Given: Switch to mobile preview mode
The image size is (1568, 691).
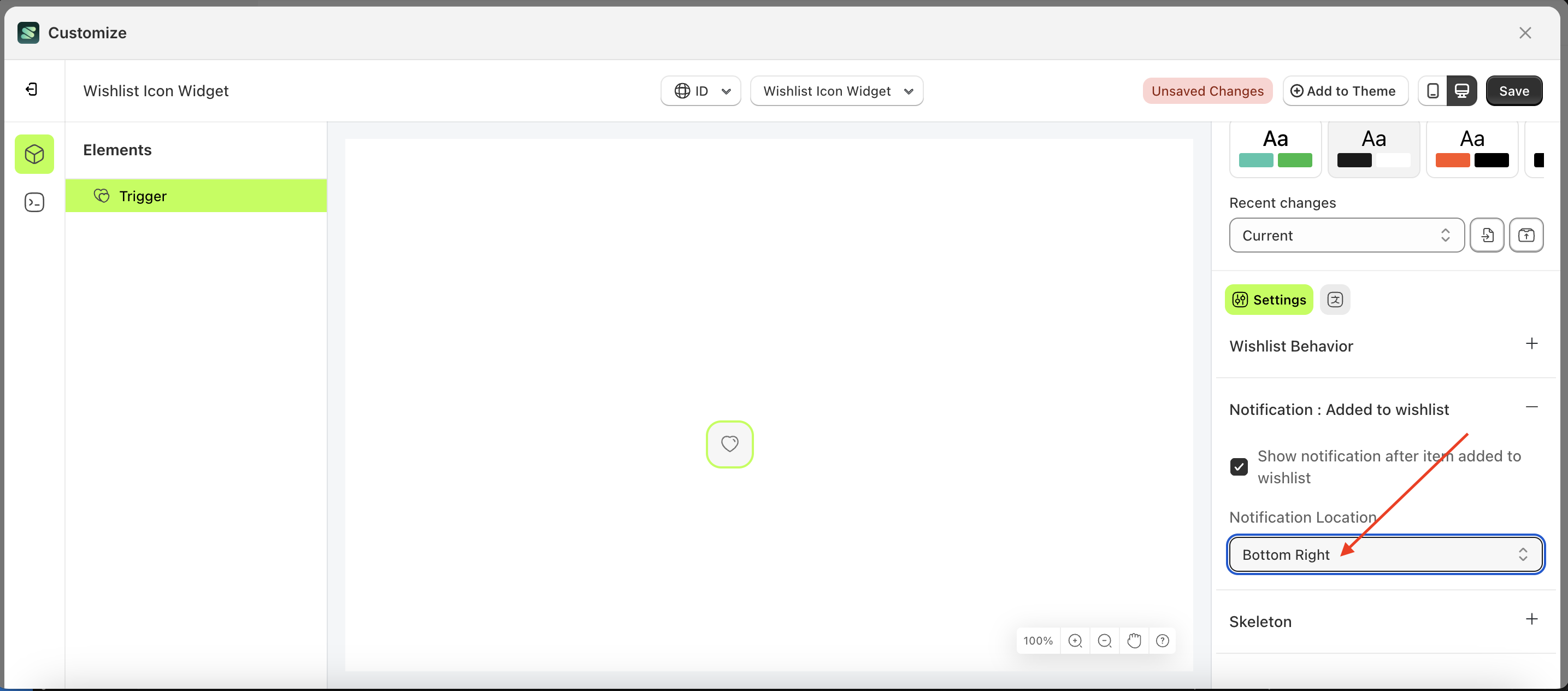Looking at the screenshot, I should (1433, 91).
